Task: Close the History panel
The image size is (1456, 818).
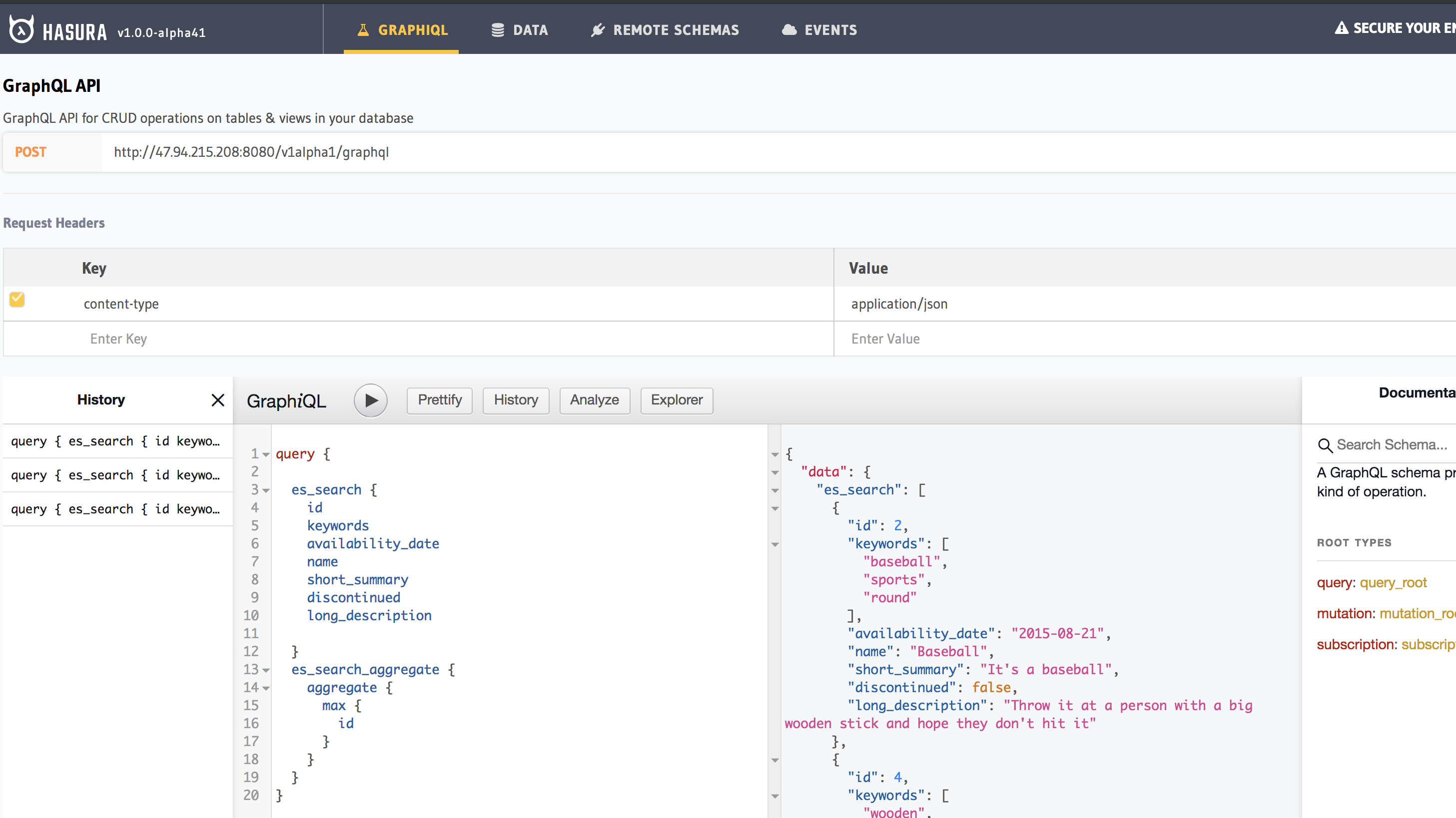Action: pyautogui.click(x=218, y=401)
